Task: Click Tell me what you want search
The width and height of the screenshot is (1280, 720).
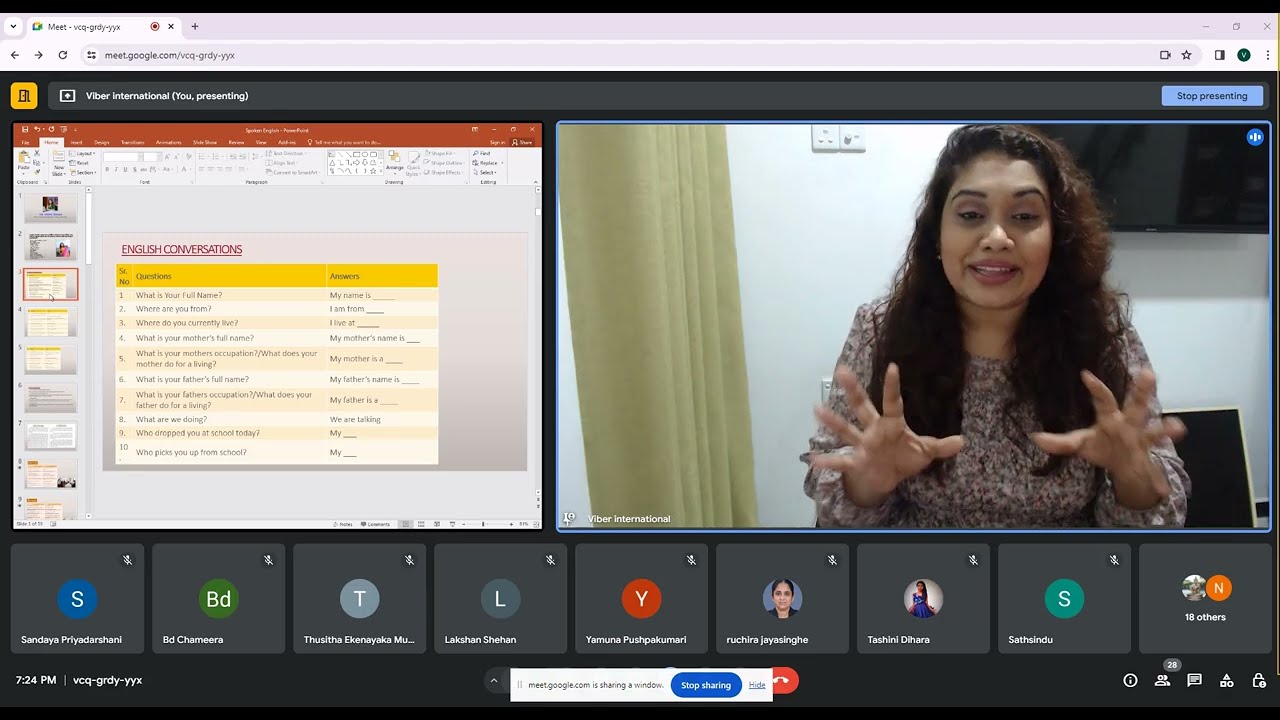Action: [x=345, y=142]
